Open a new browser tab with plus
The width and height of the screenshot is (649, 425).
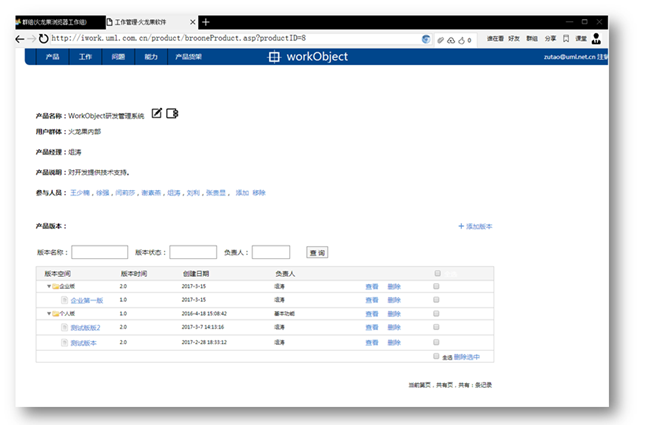(206, 21)
